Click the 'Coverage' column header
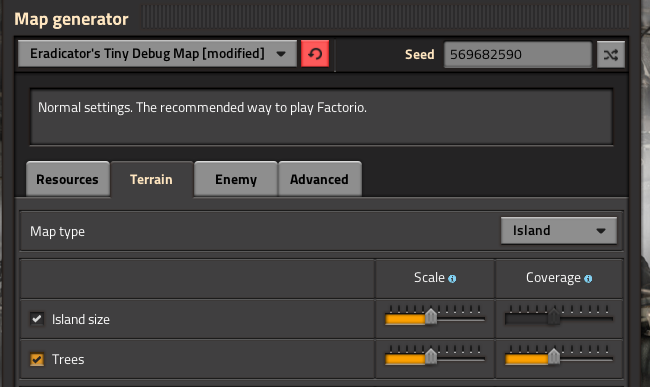Image resolution: width=650 pixels, height=387 pixels. 553,278
